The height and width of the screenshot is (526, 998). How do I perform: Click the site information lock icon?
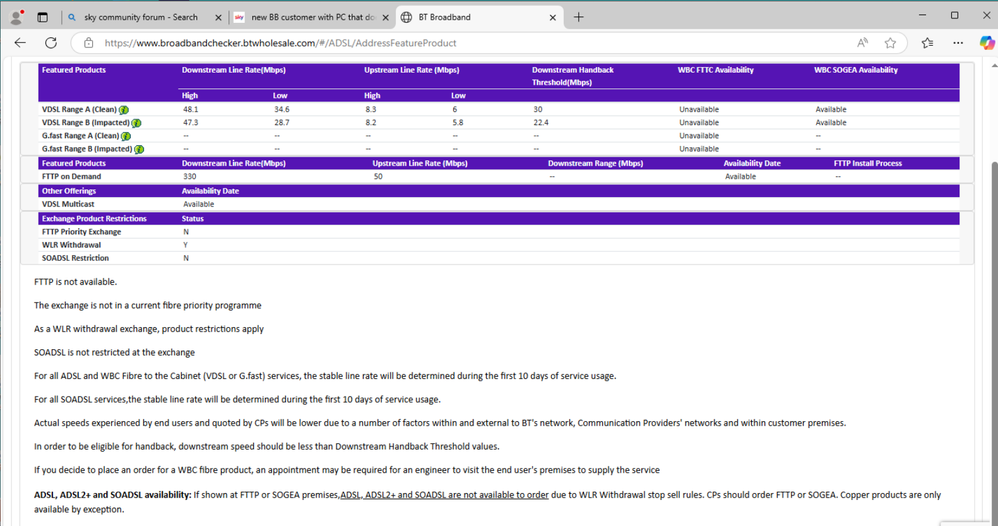click(x=88, y=43)
